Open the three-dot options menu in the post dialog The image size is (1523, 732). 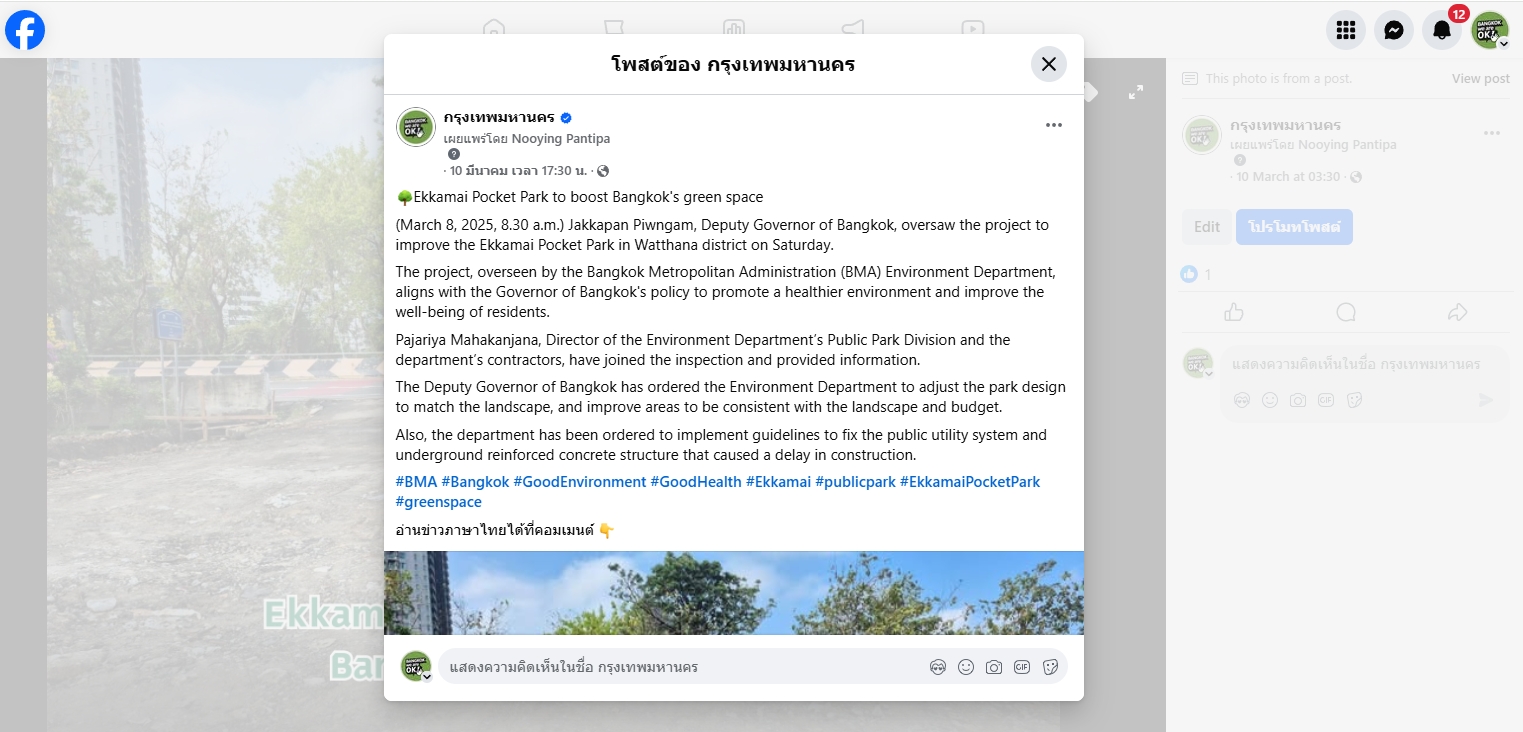1053,125
